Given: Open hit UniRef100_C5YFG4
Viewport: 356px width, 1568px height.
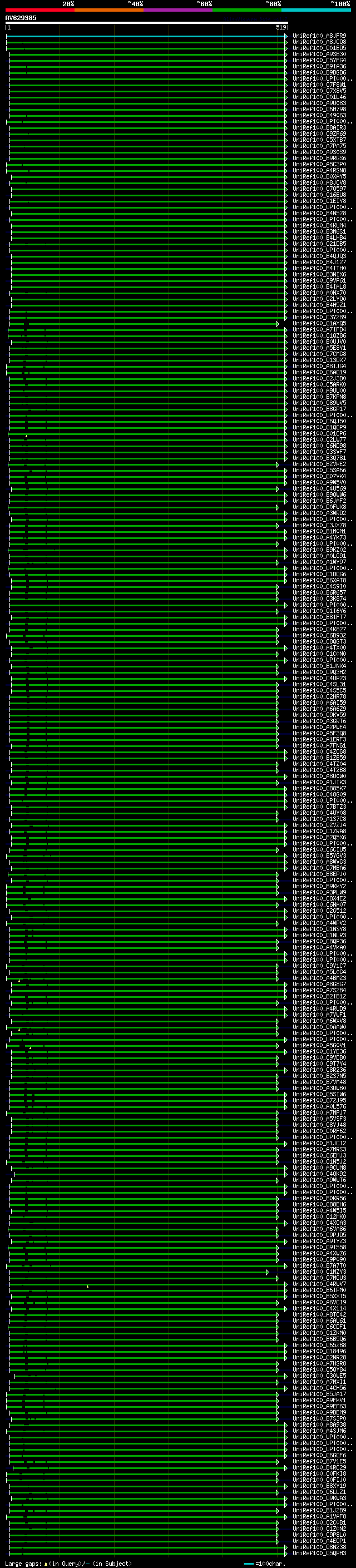Looking at the screenshot, I should (x=319, y=60).
